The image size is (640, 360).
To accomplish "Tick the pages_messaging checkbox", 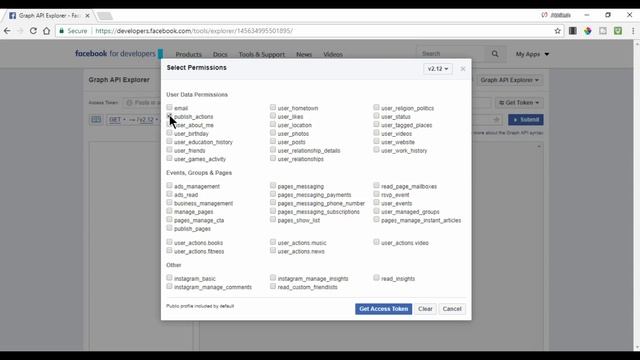I will (x=273, y=185).
